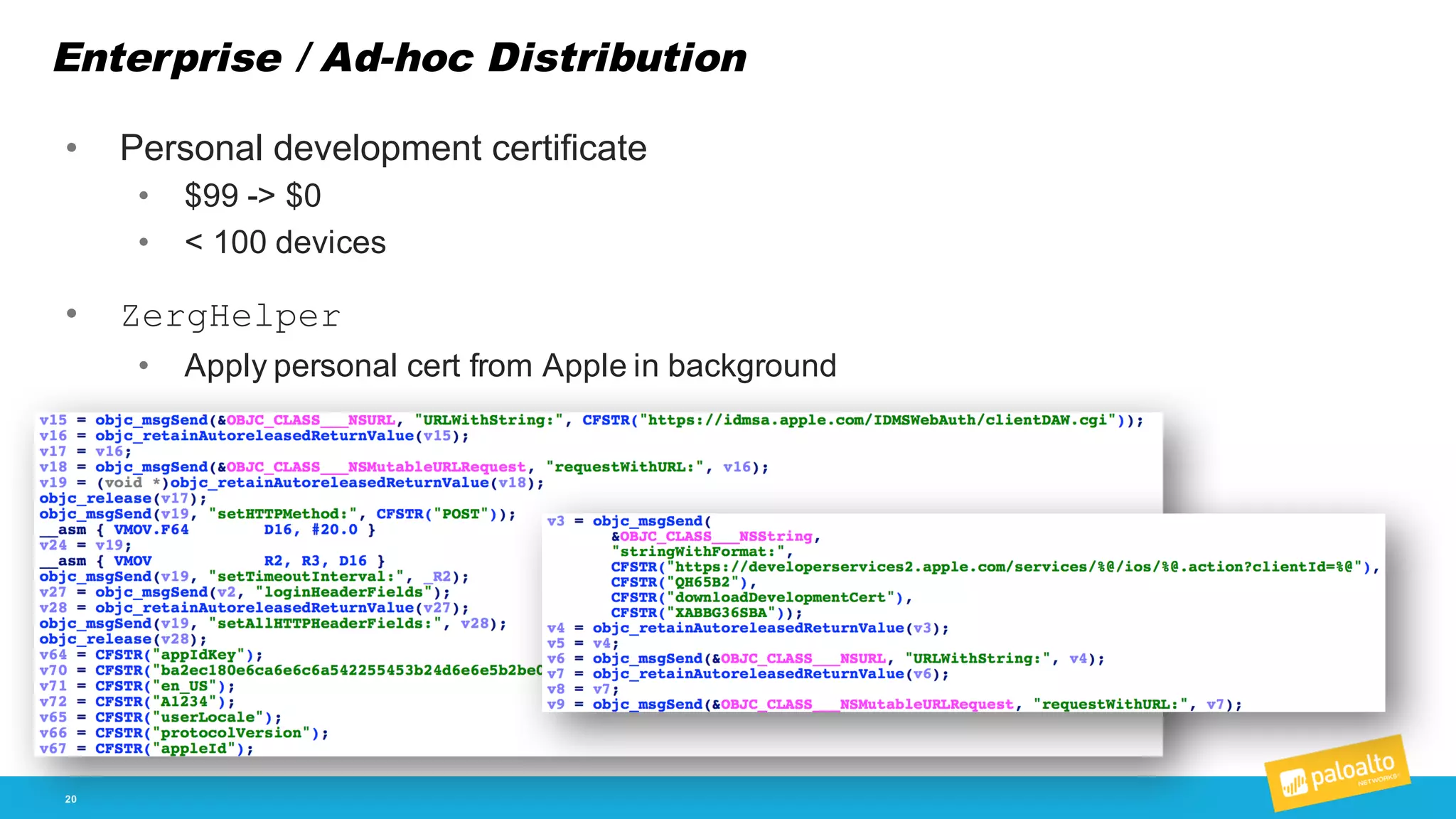Click the slide number 20

[70, 799]
